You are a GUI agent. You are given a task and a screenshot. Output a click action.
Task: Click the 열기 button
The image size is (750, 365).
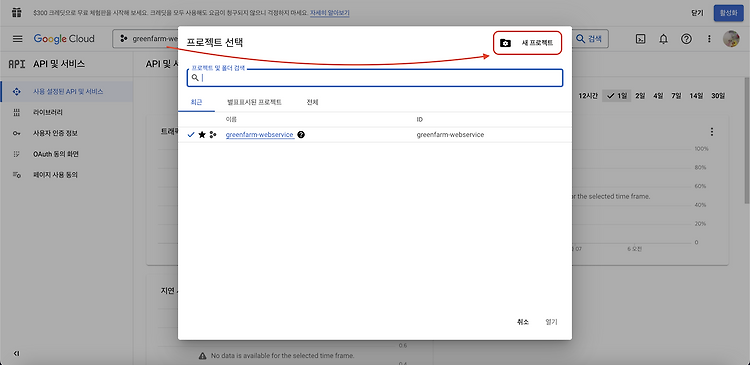pos(551,322)
